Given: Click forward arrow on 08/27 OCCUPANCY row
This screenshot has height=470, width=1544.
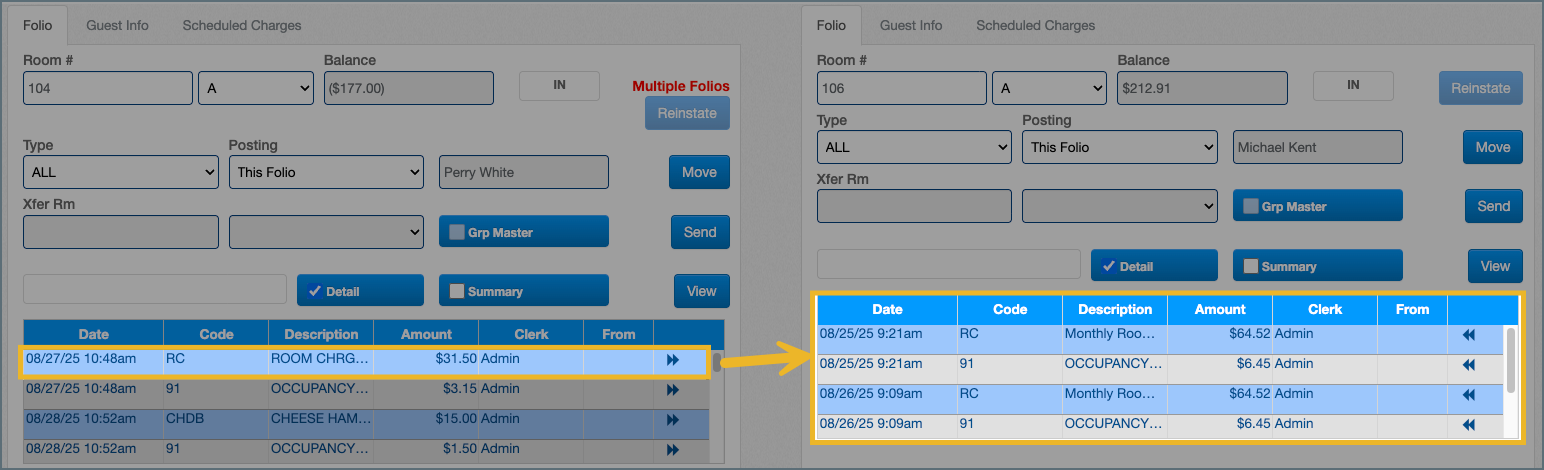Looking at the screenshot, I should pyautogui.click(x=672, y=389).
